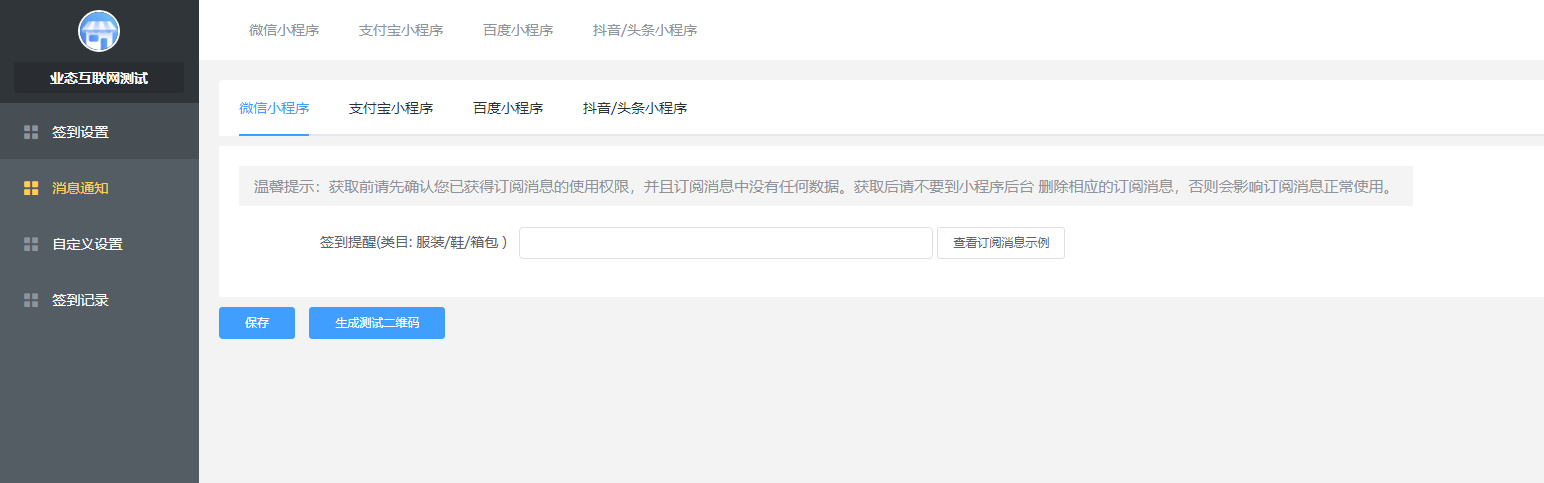The width and height of the screenshot is (1544, 483).
Task: Click the shop avatar logo icon
Action: (99, 31)
